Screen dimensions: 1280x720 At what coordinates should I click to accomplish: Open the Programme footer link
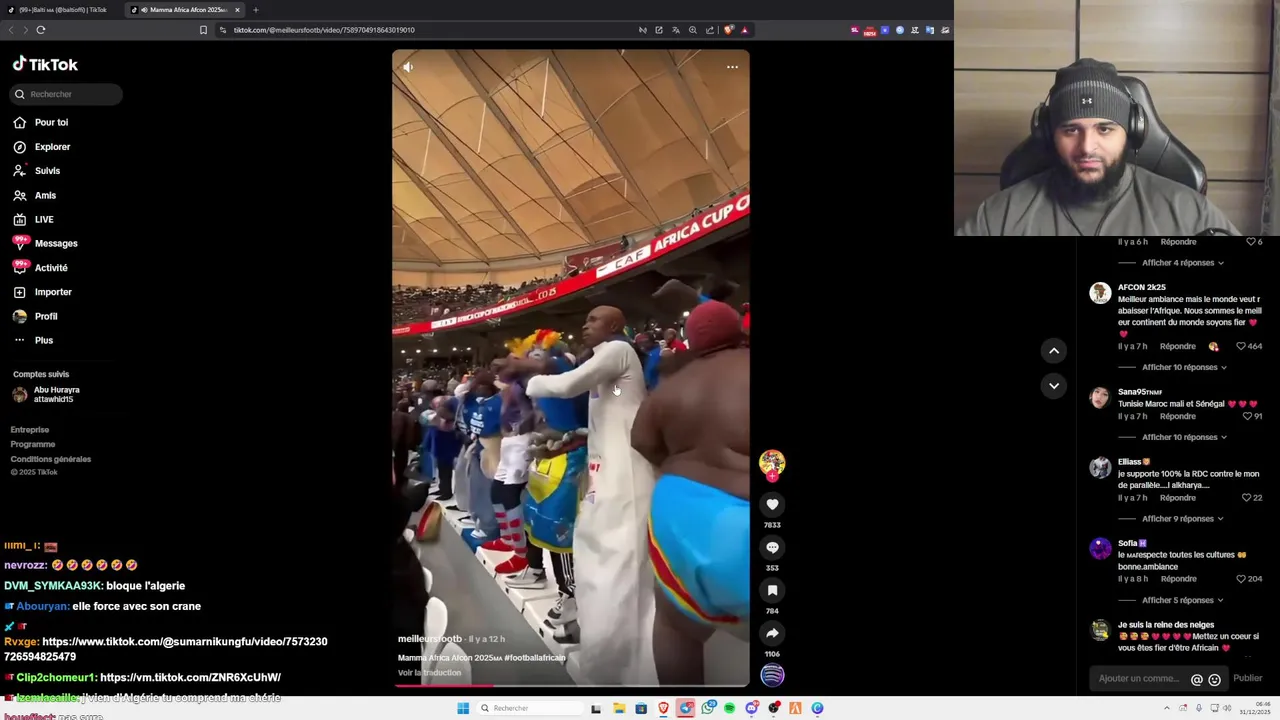pyautogui.click(x=33, y=444)
